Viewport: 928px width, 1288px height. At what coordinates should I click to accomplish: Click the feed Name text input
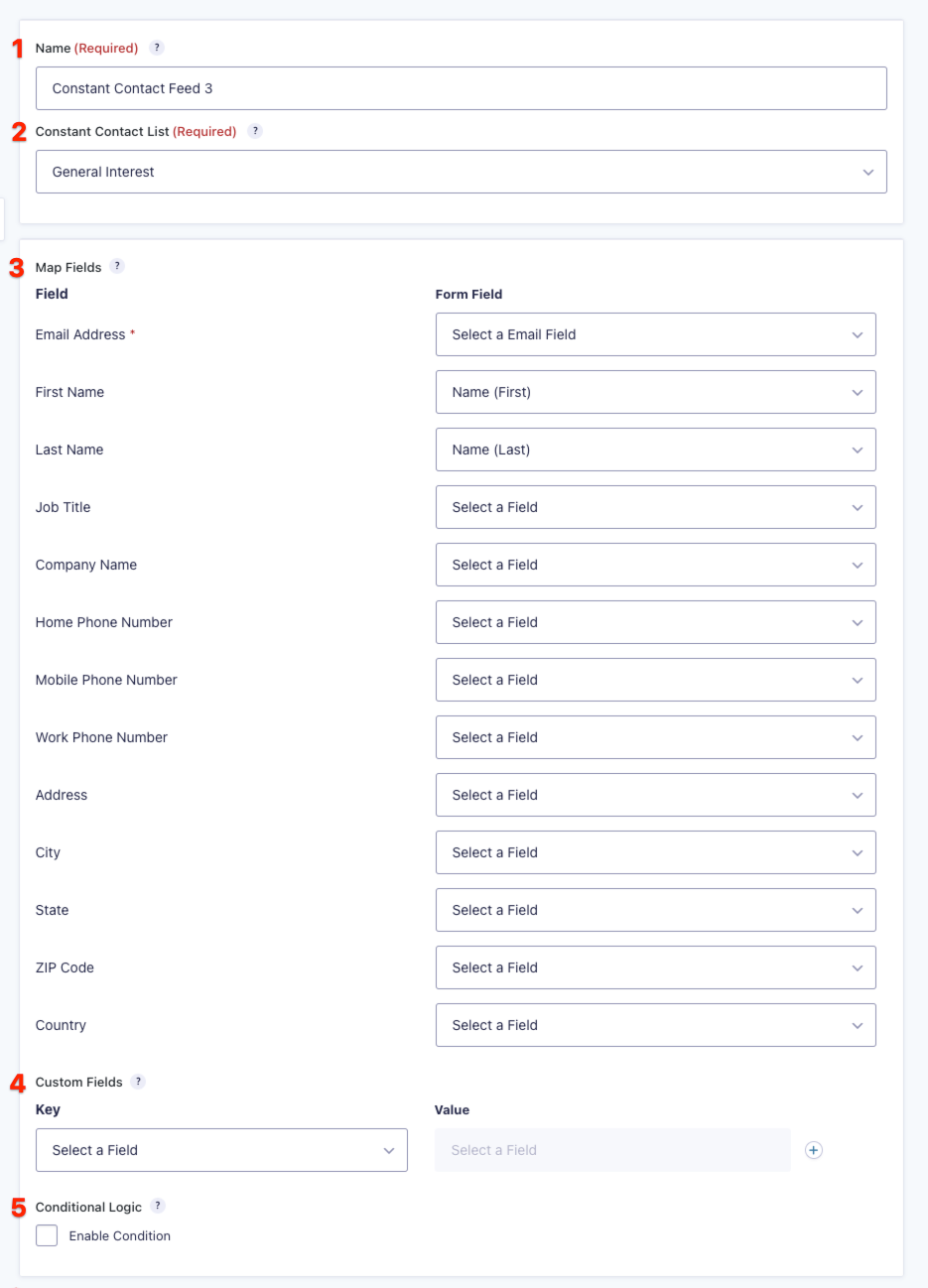point(461,88)
